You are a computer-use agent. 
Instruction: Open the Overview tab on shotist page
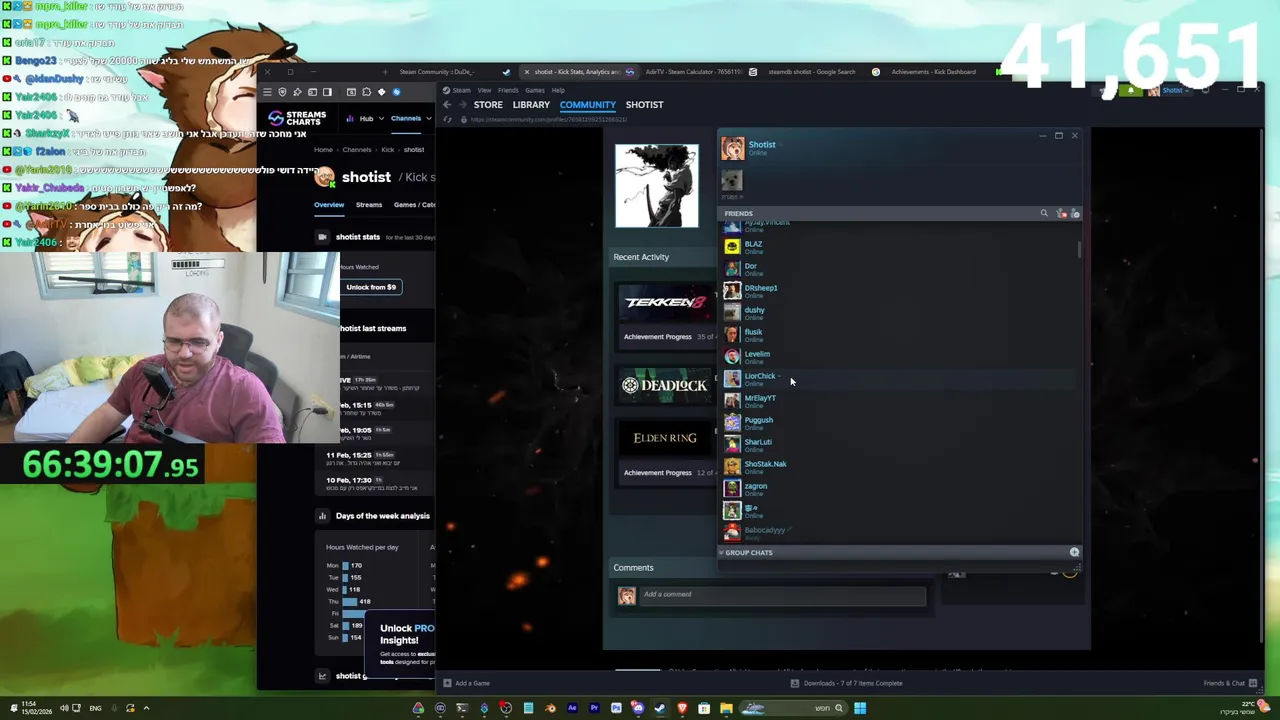[329, 205]
